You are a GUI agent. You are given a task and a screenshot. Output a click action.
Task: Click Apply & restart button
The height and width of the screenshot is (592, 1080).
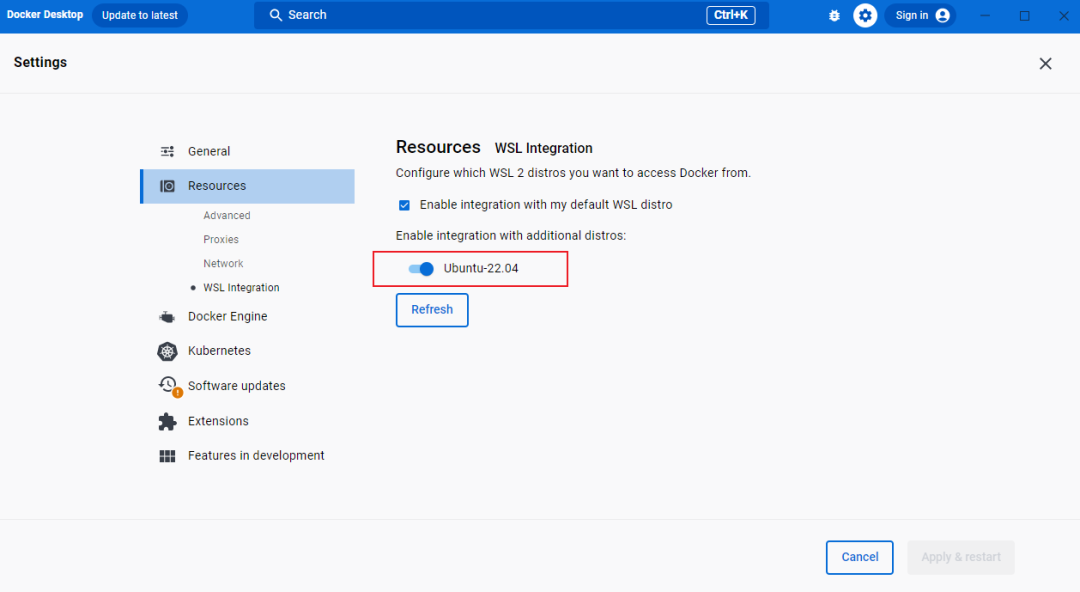click(x=961, y=558)
